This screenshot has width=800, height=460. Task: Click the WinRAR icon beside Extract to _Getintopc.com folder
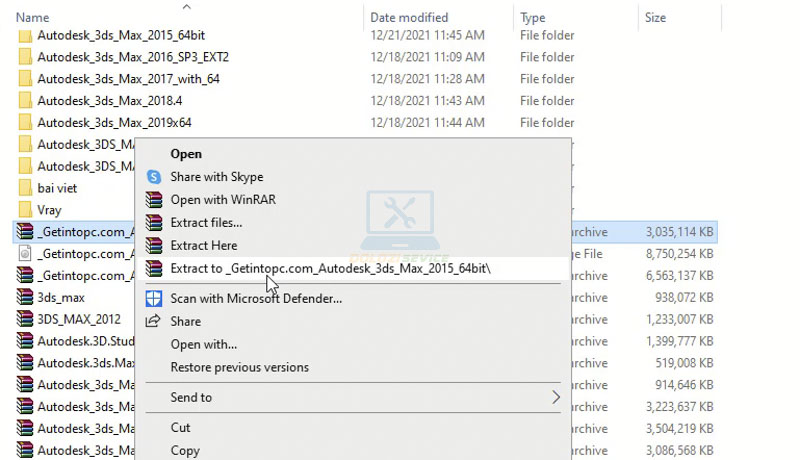[x=154, y=268]
